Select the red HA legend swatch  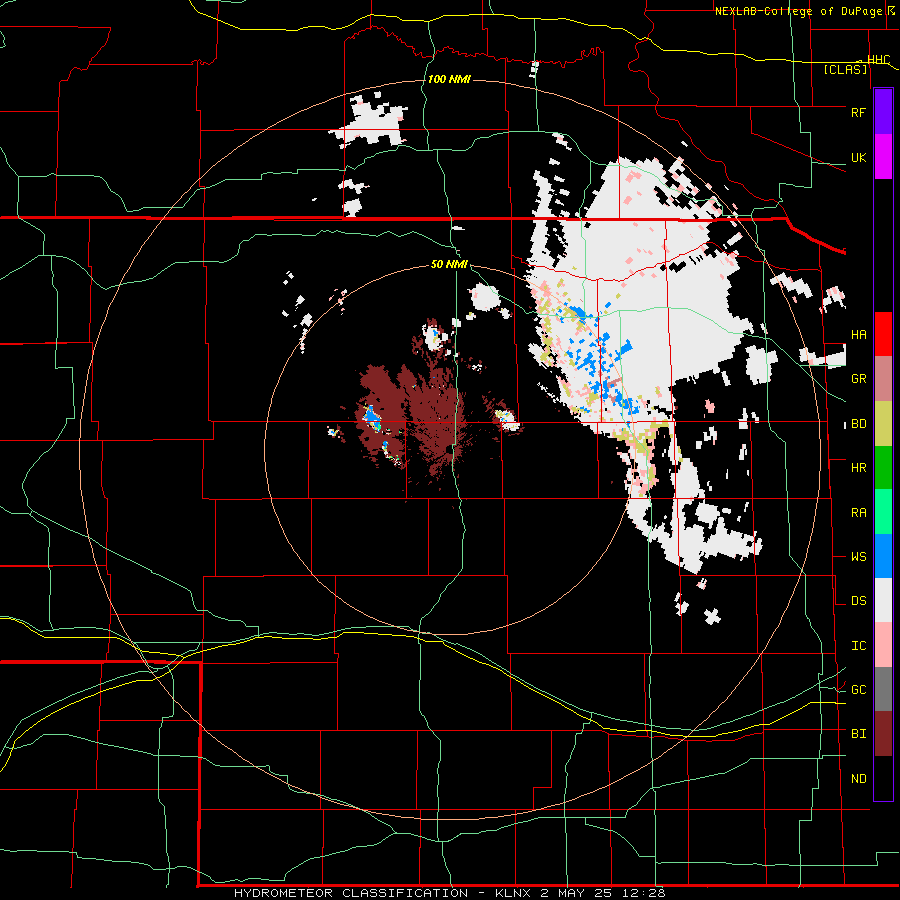(883, 334)
